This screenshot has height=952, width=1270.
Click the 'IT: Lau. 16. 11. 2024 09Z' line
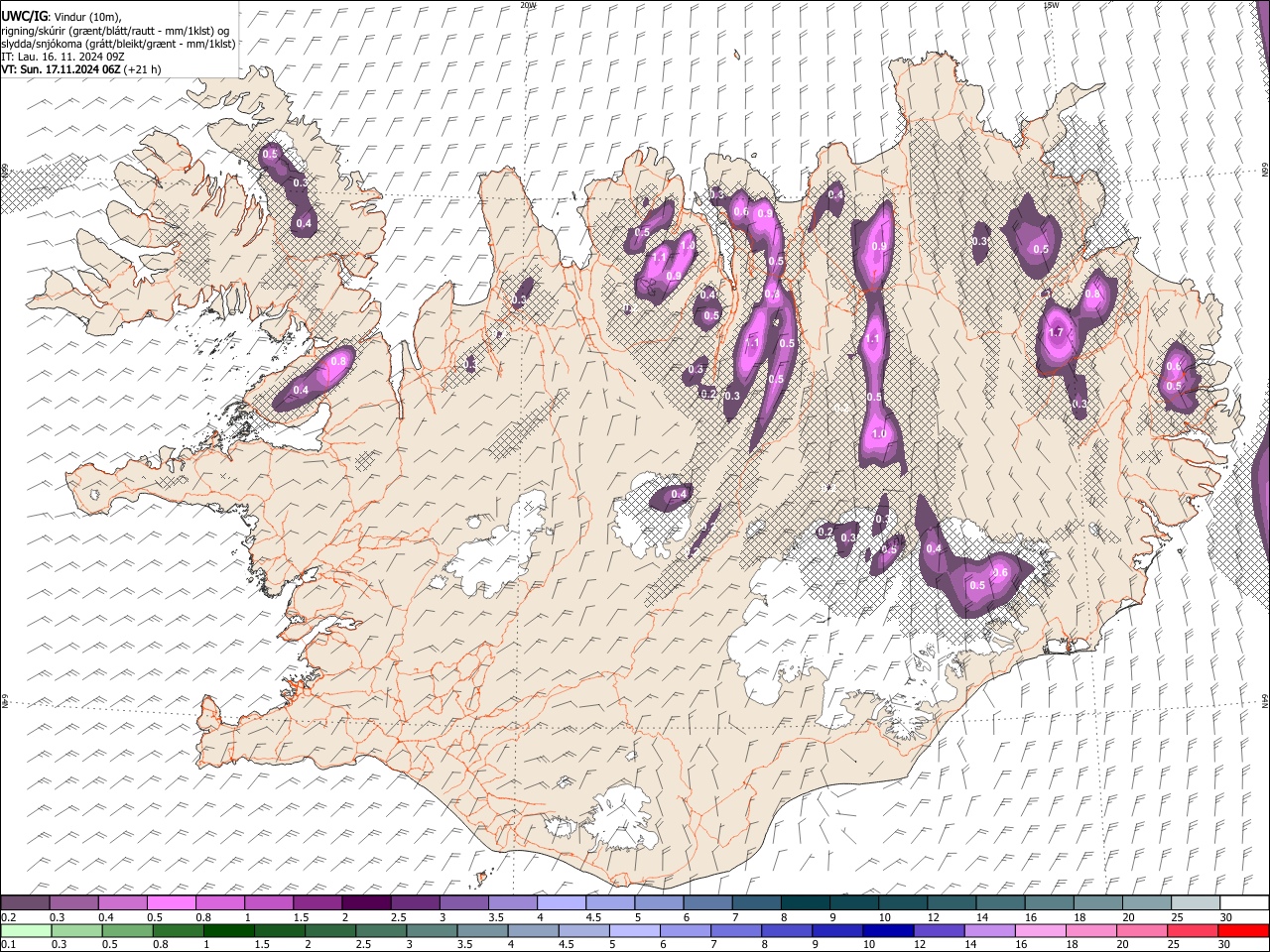point(63,57)
